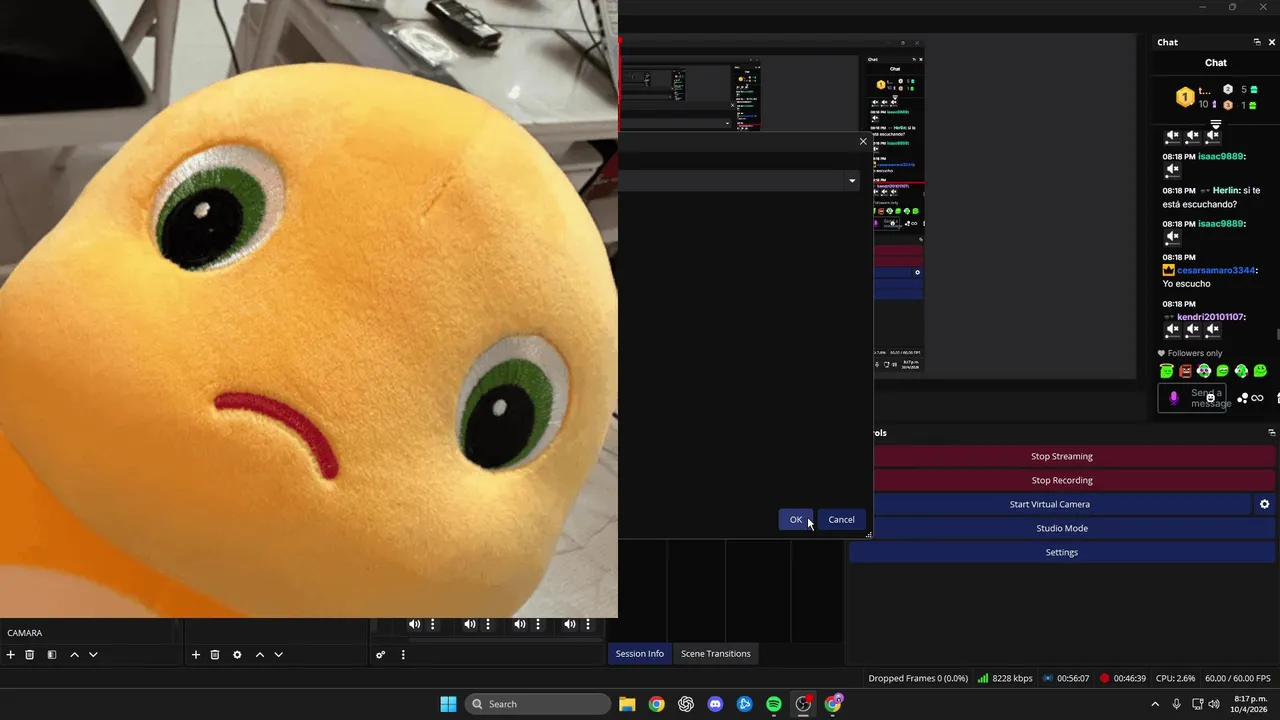Close the dialog with its X button
Screen dimensions: 1280x720
(863, 141)
